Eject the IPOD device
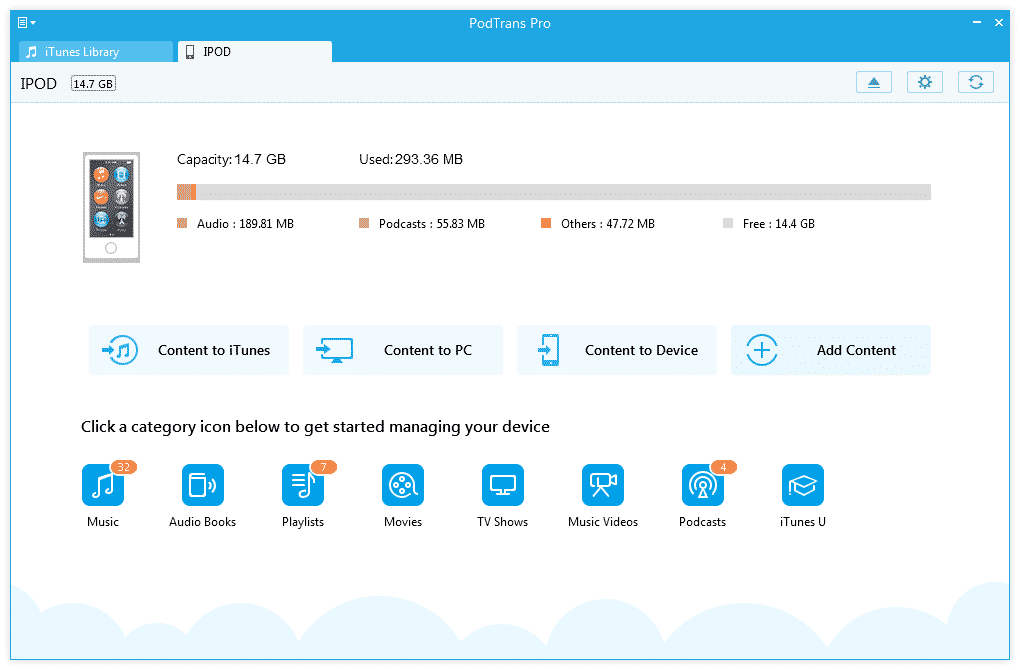The image size is (1020, 670). pos(874,83)
